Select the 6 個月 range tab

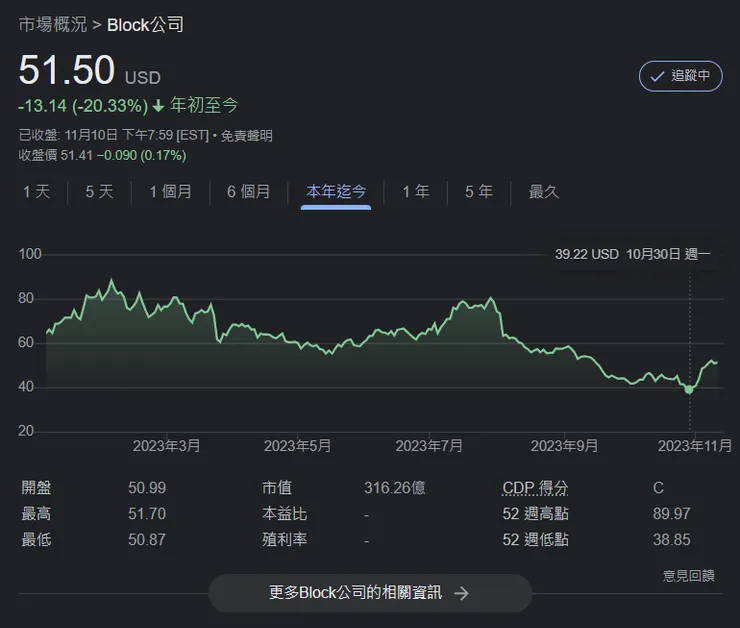pos(249,192)
